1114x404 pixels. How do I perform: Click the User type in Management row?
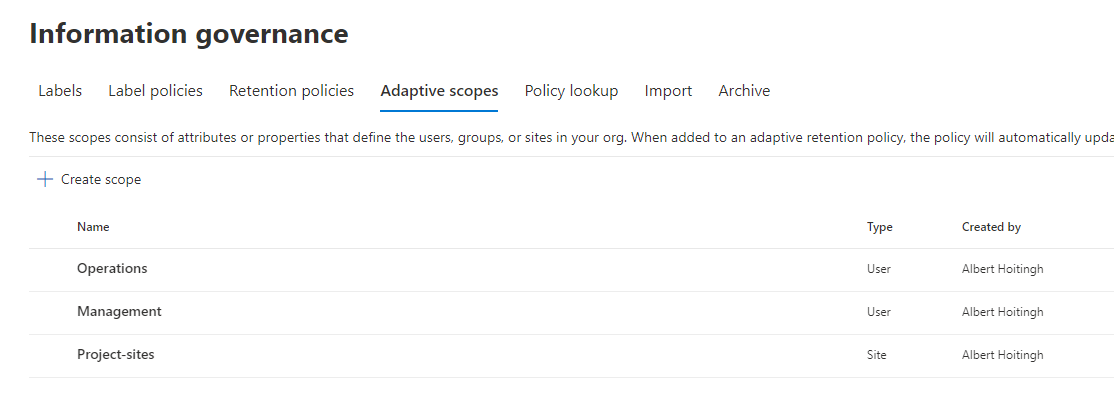(878, 312)
